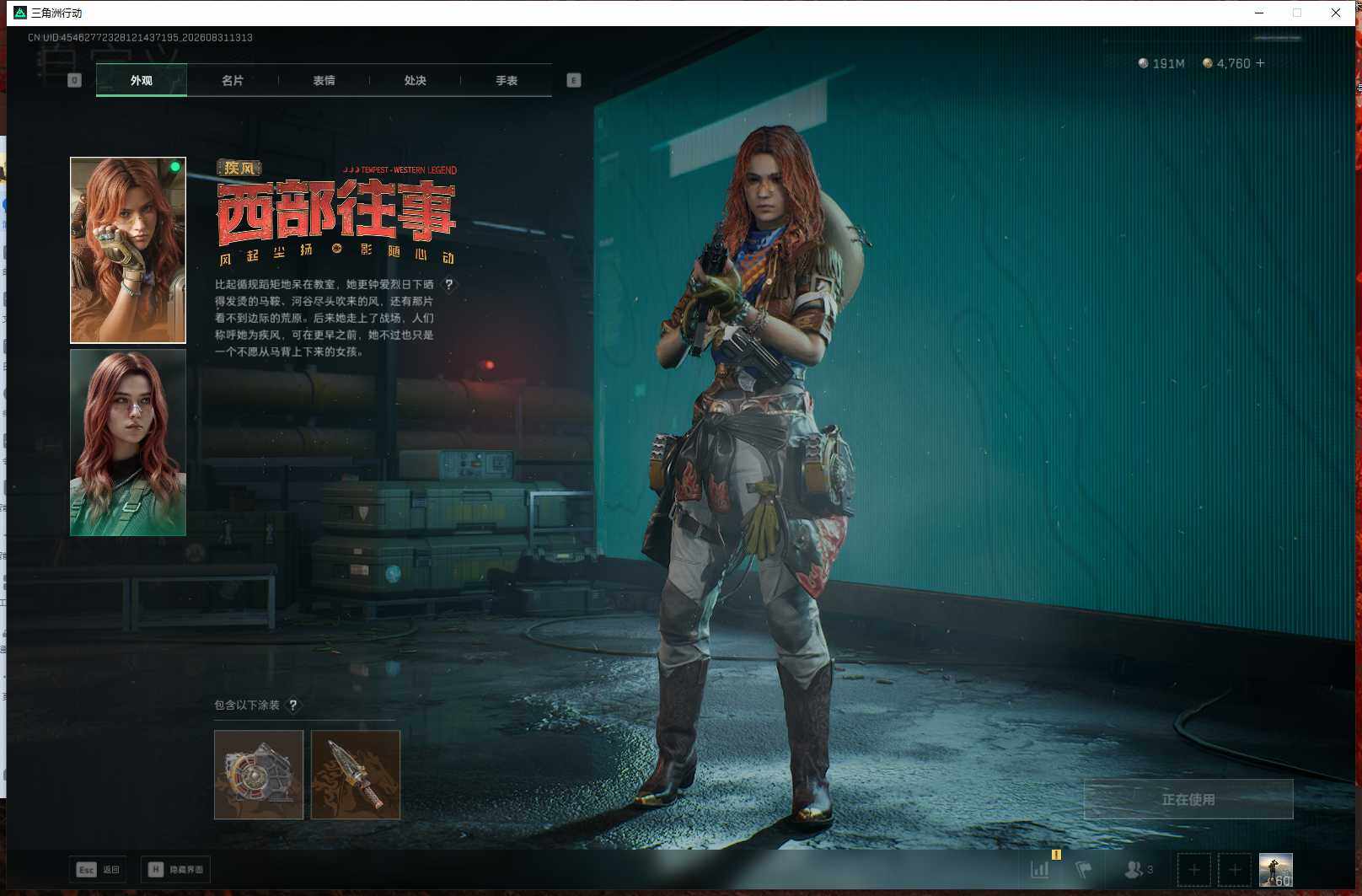The image size is (1362, 896).
Task: Click the silver coin currency icon
Action: (x=1144, y=63)
